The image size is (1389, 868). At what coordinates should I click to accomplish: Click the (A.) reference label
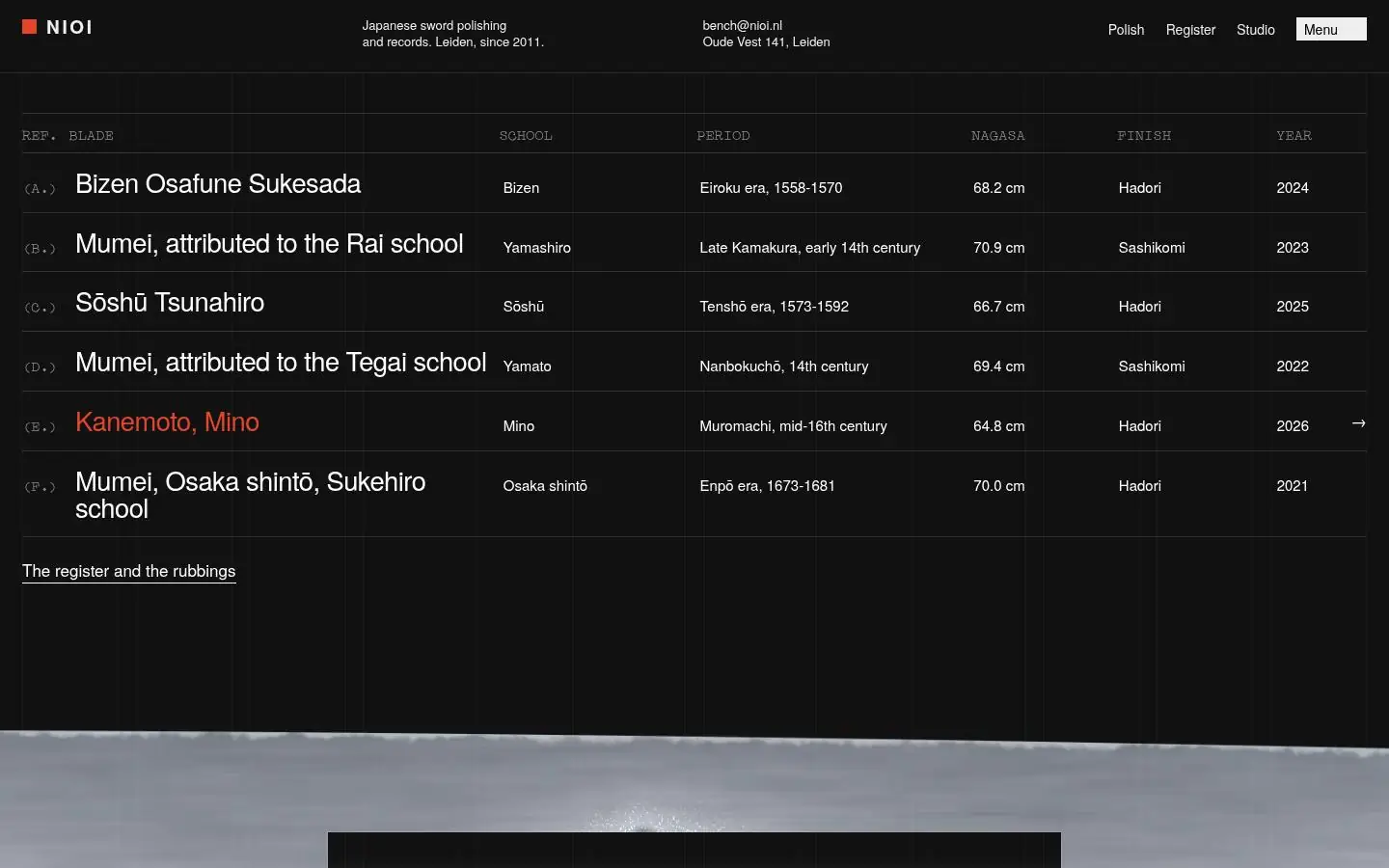(40, 189)
